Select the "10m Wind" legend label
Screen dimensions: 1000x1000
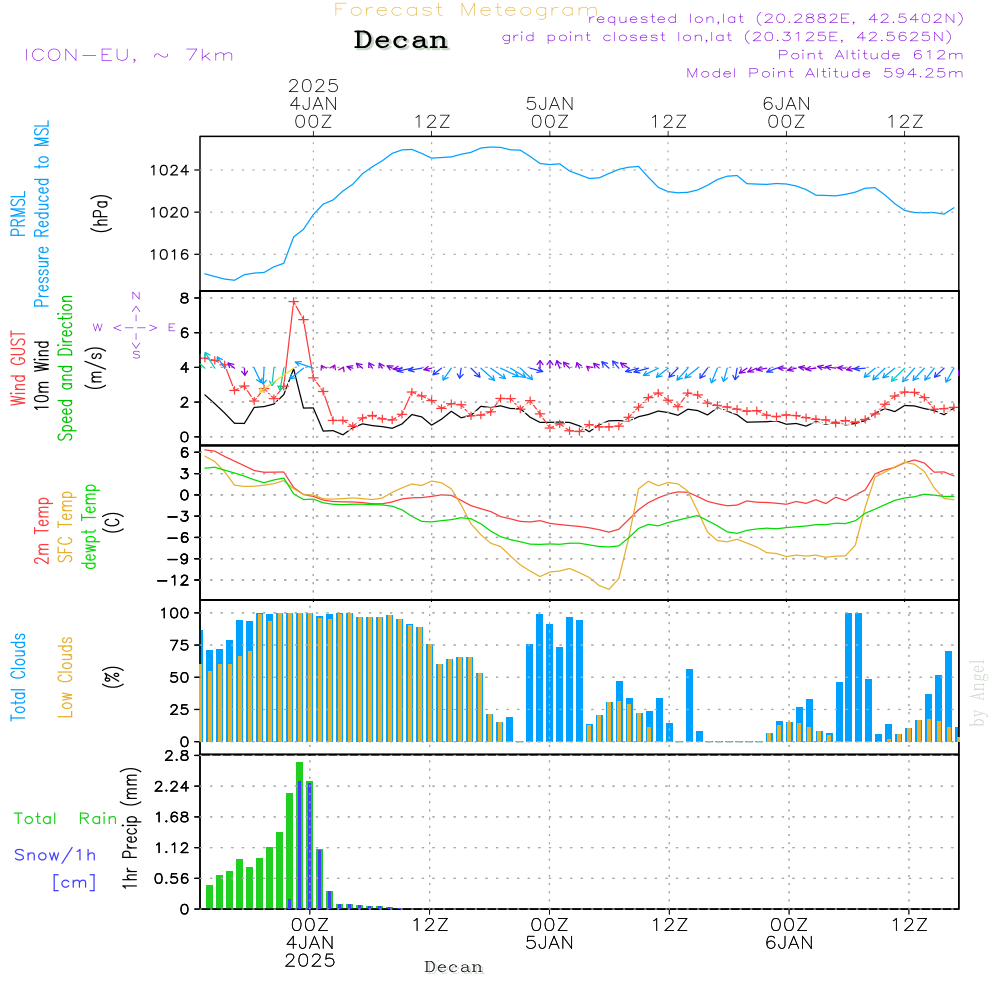point(41,375)
